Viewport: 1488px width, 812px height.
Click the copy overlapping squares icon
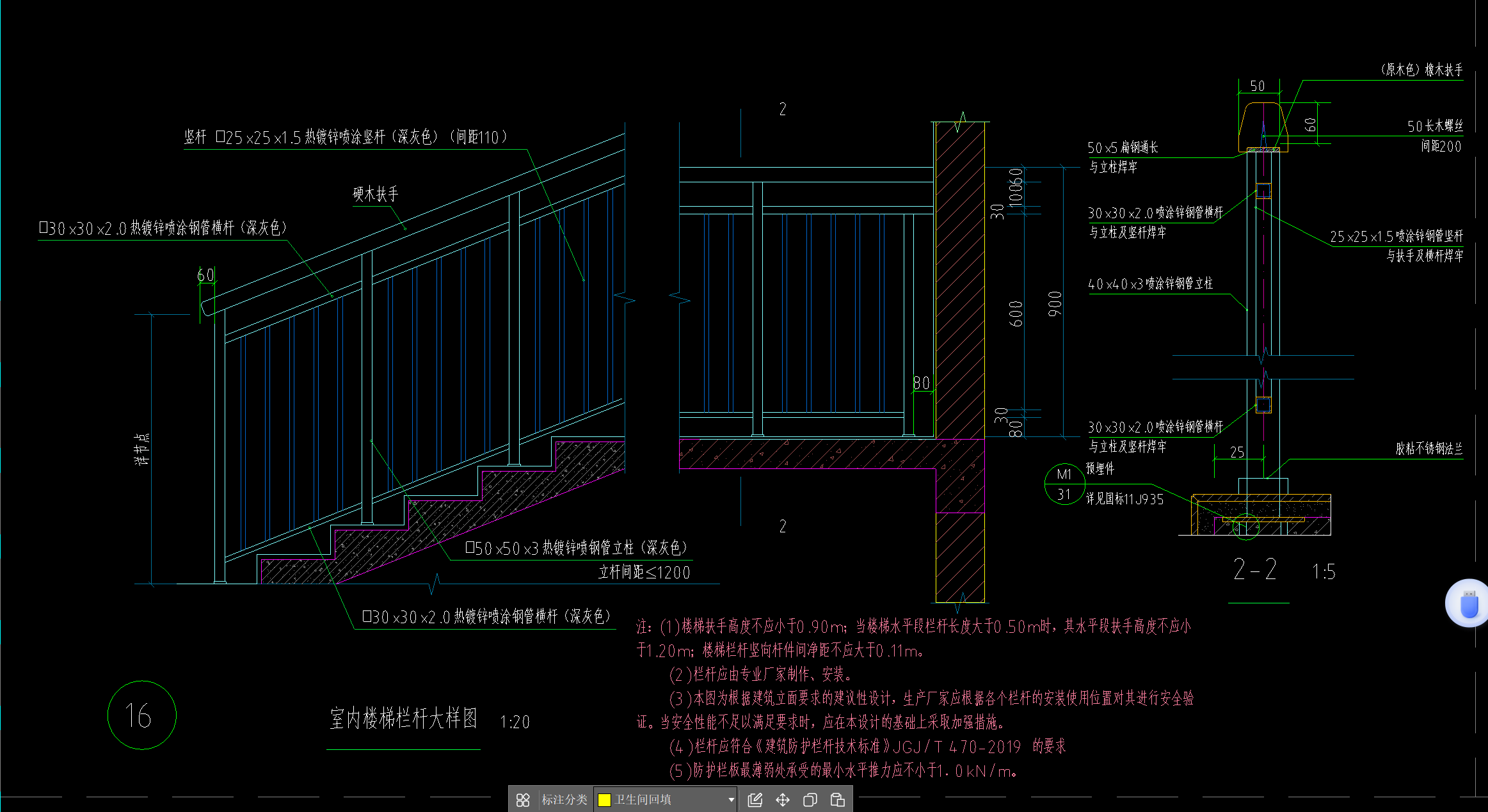[810, 800]
